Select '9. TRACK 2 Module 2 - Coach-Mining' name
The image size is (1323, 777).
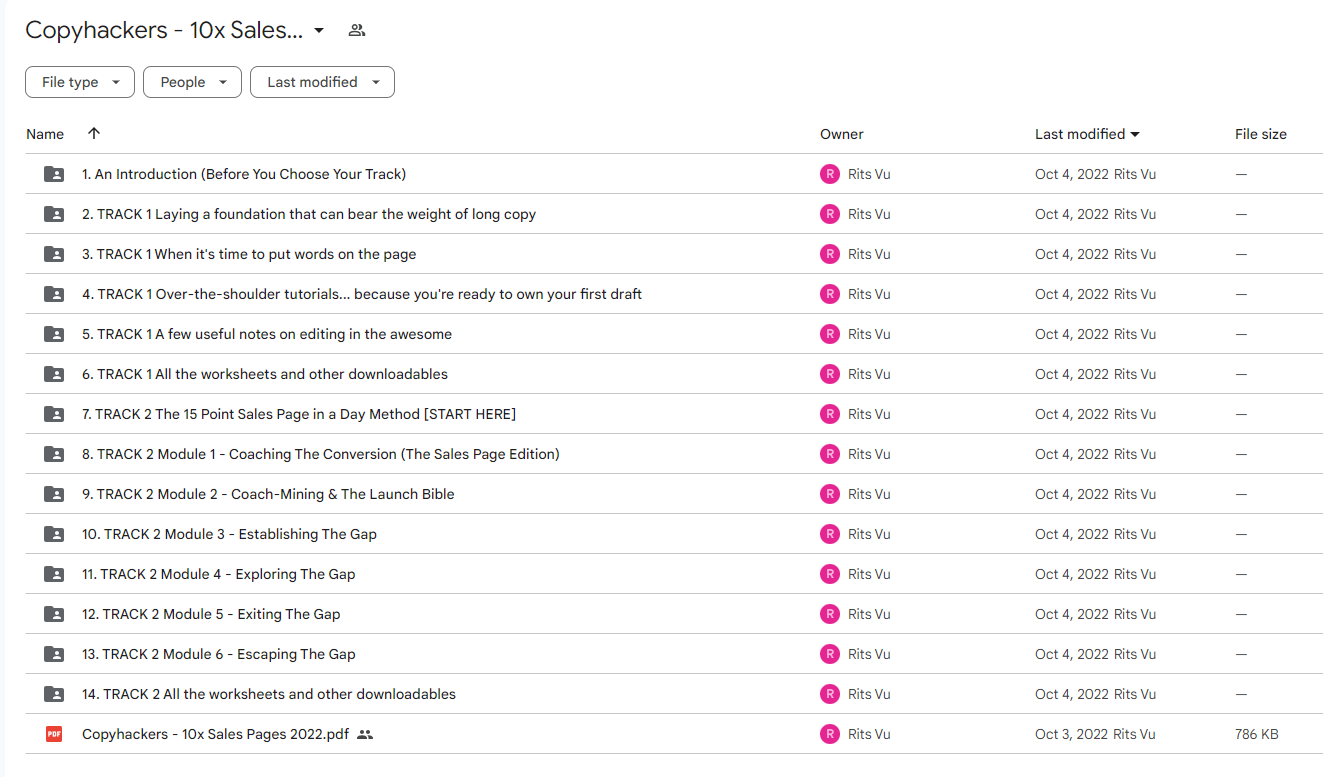[268, 494]
